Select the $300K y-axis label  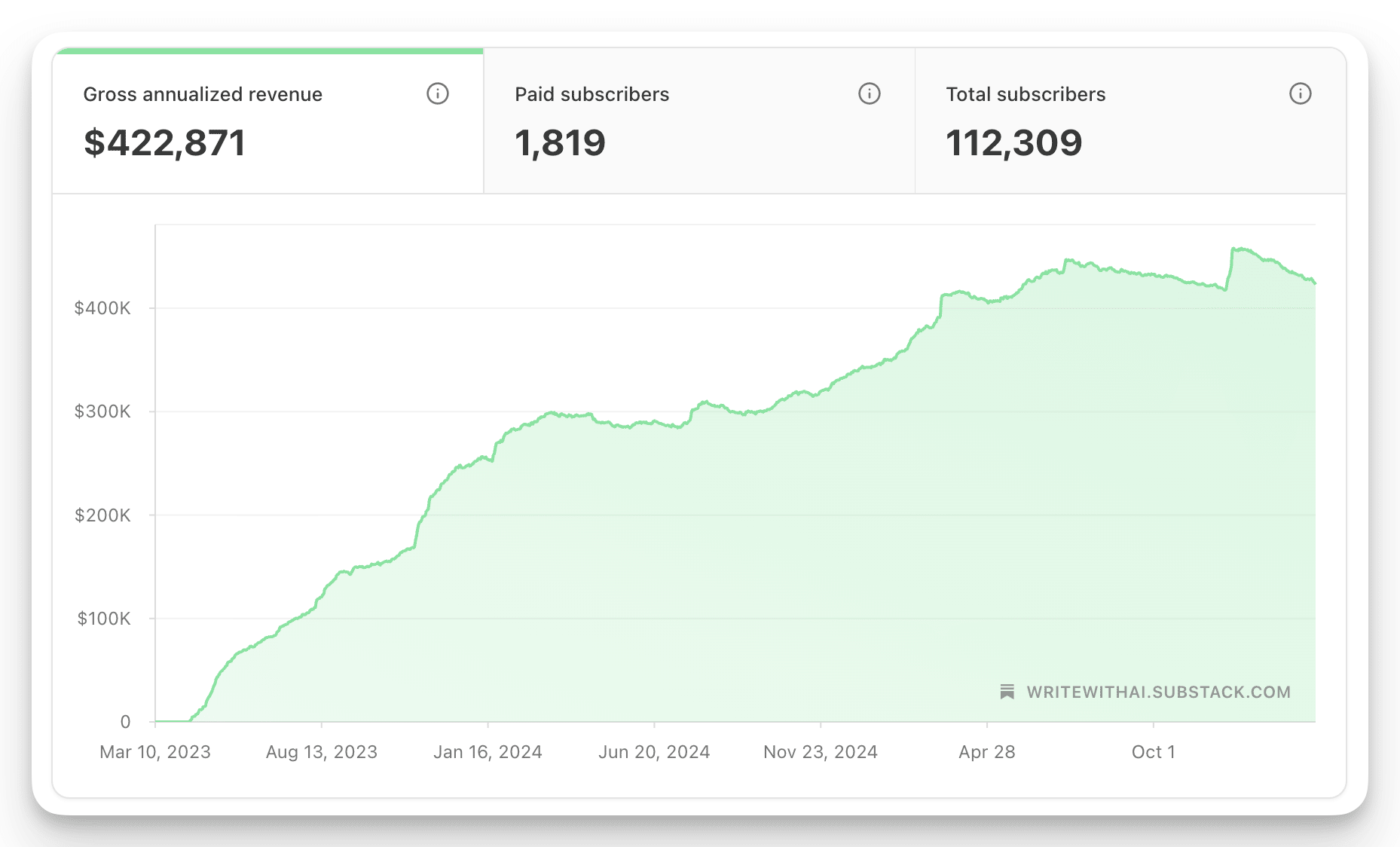(x=102, y=411)
